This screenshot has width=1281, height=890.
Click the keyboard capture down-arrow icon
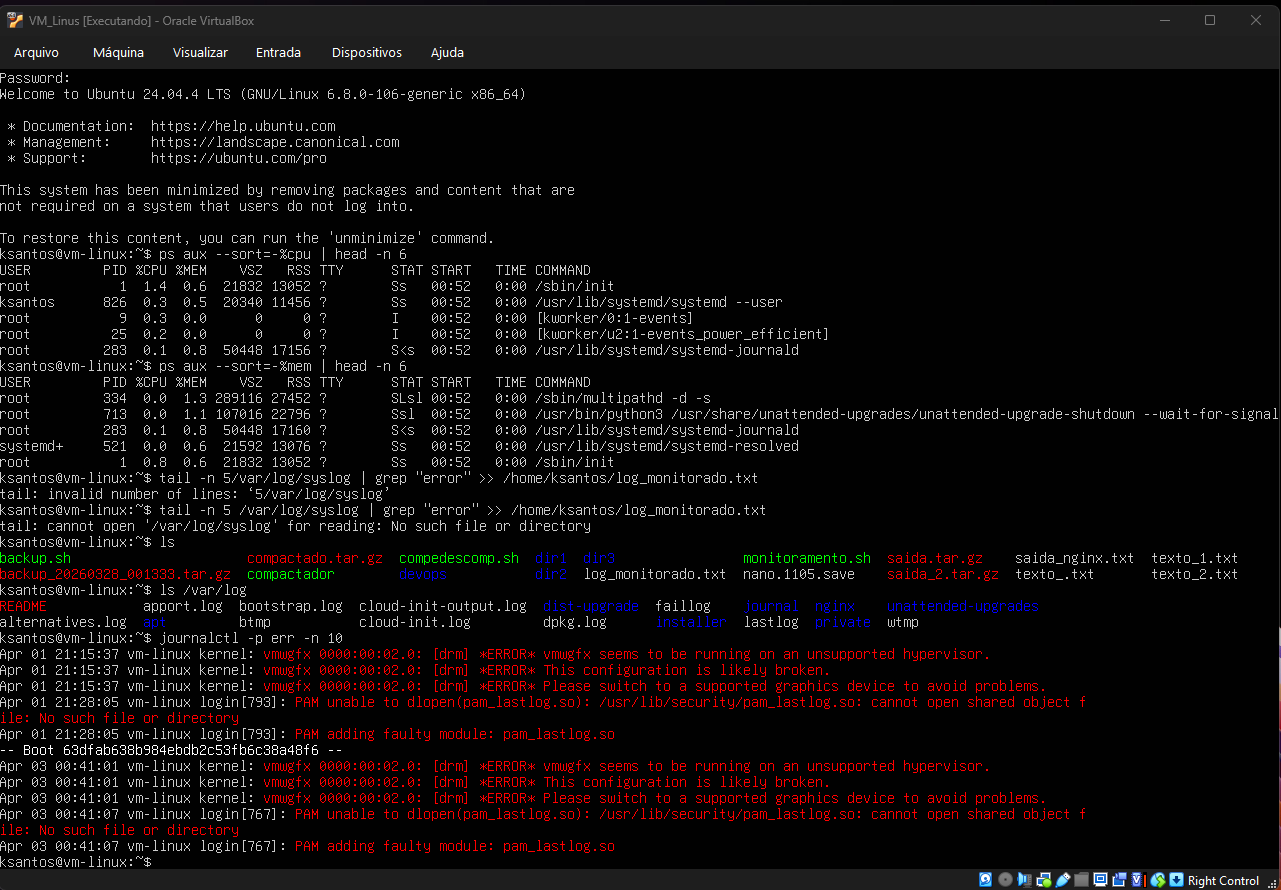point(1176,880)
